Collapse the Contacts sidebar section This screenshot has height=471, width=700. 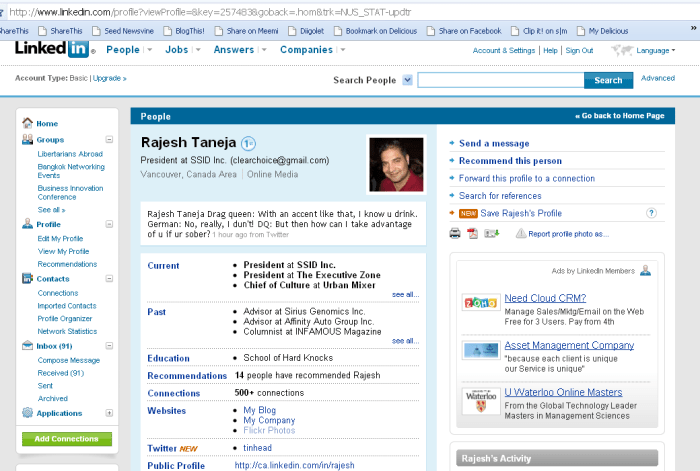tap(109, 279)
